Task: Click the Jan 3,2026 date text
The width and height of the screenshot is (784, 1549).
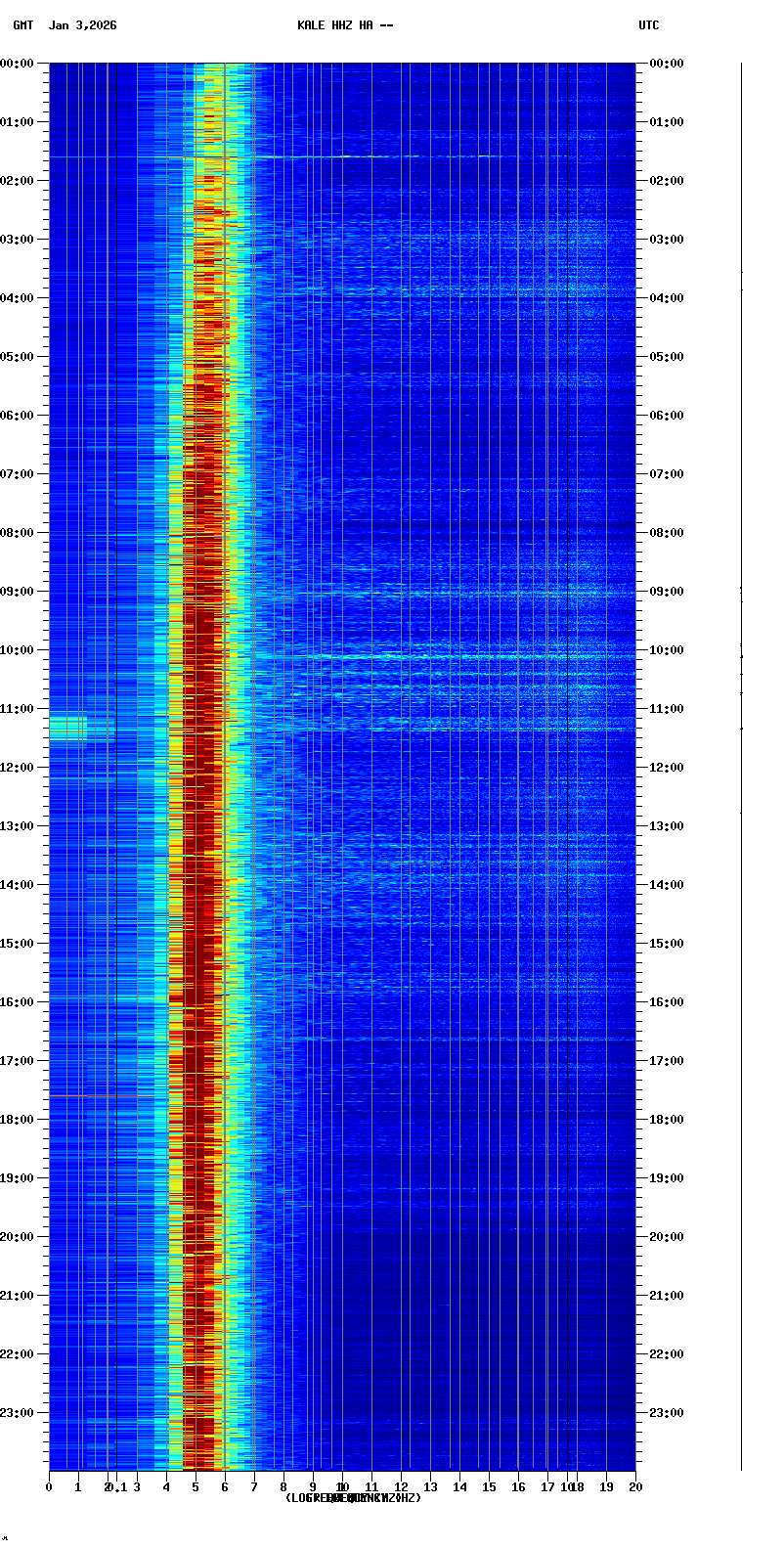Action: 82,25
